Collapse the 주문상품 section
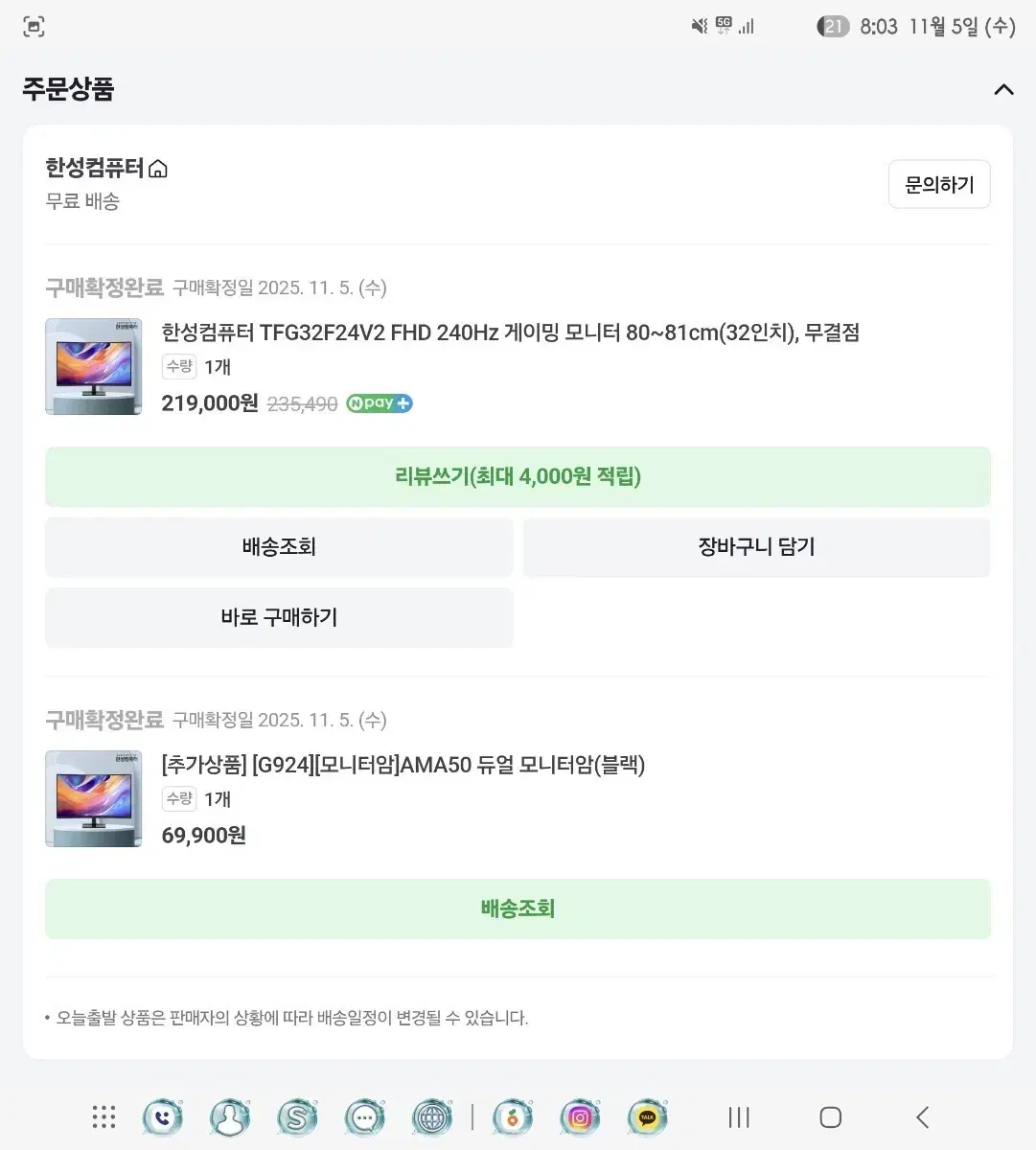The width and height of the screenshot is (1036, 1150). (1003, 89)
